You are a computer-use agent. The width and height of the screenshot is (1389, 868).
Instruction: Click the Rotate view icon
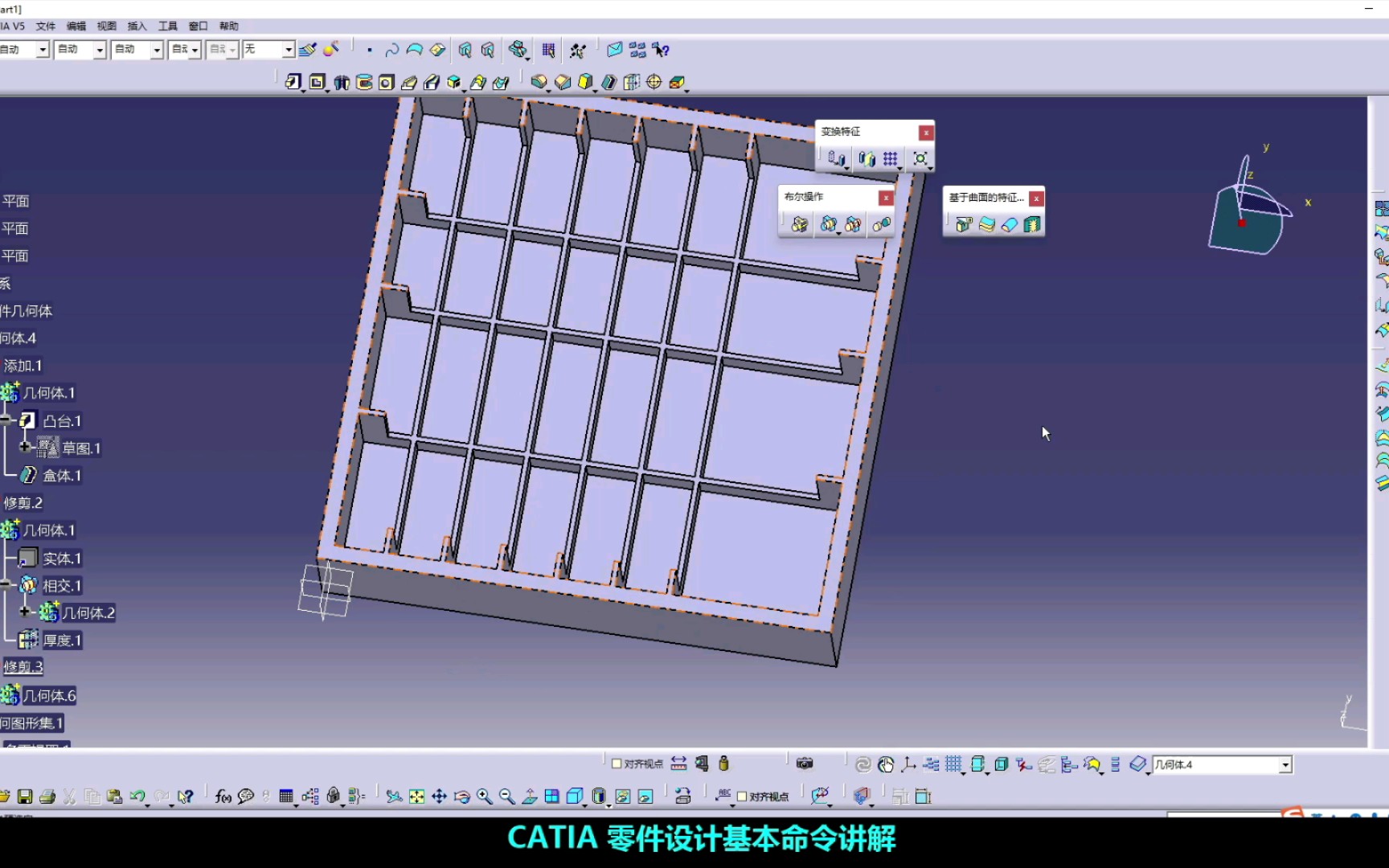click(461, 796)
